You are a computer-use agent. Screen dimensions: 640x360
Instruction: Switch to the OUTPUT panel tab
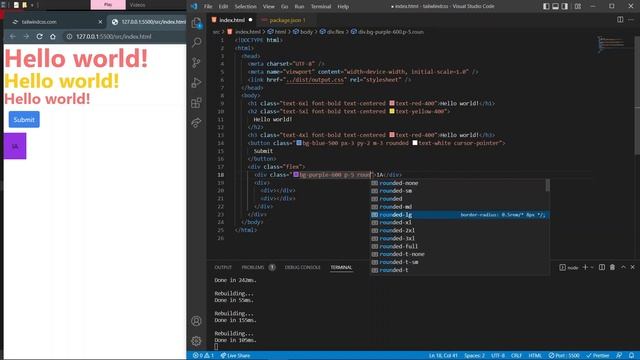coord(223,267)
